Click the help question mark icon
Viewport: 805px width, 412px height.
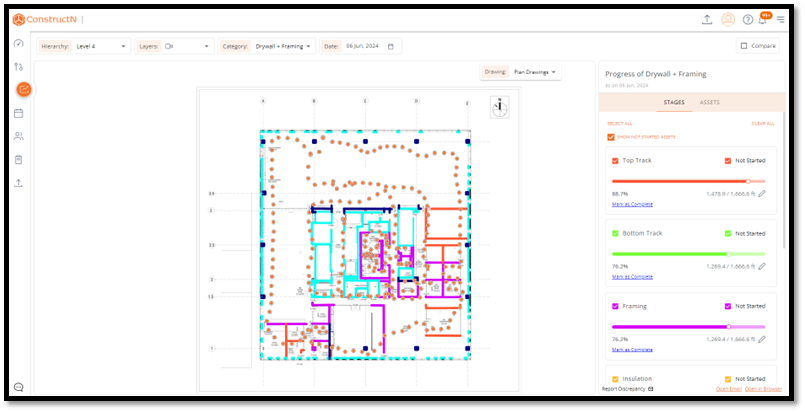coord(747,20)
